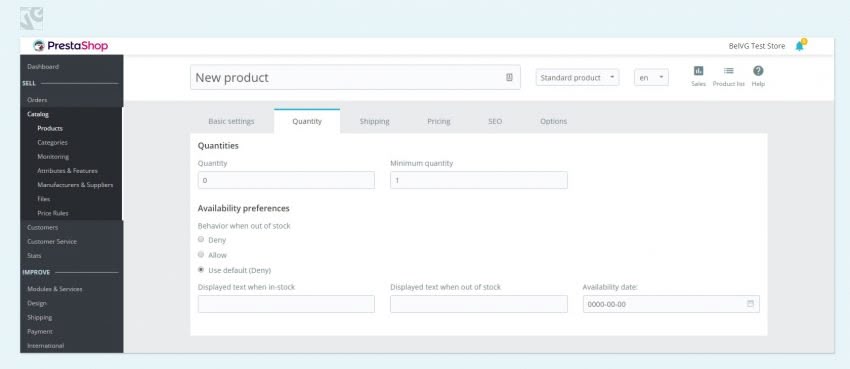
Task: Click the Quantity input field
Action: tap(286, 180)
